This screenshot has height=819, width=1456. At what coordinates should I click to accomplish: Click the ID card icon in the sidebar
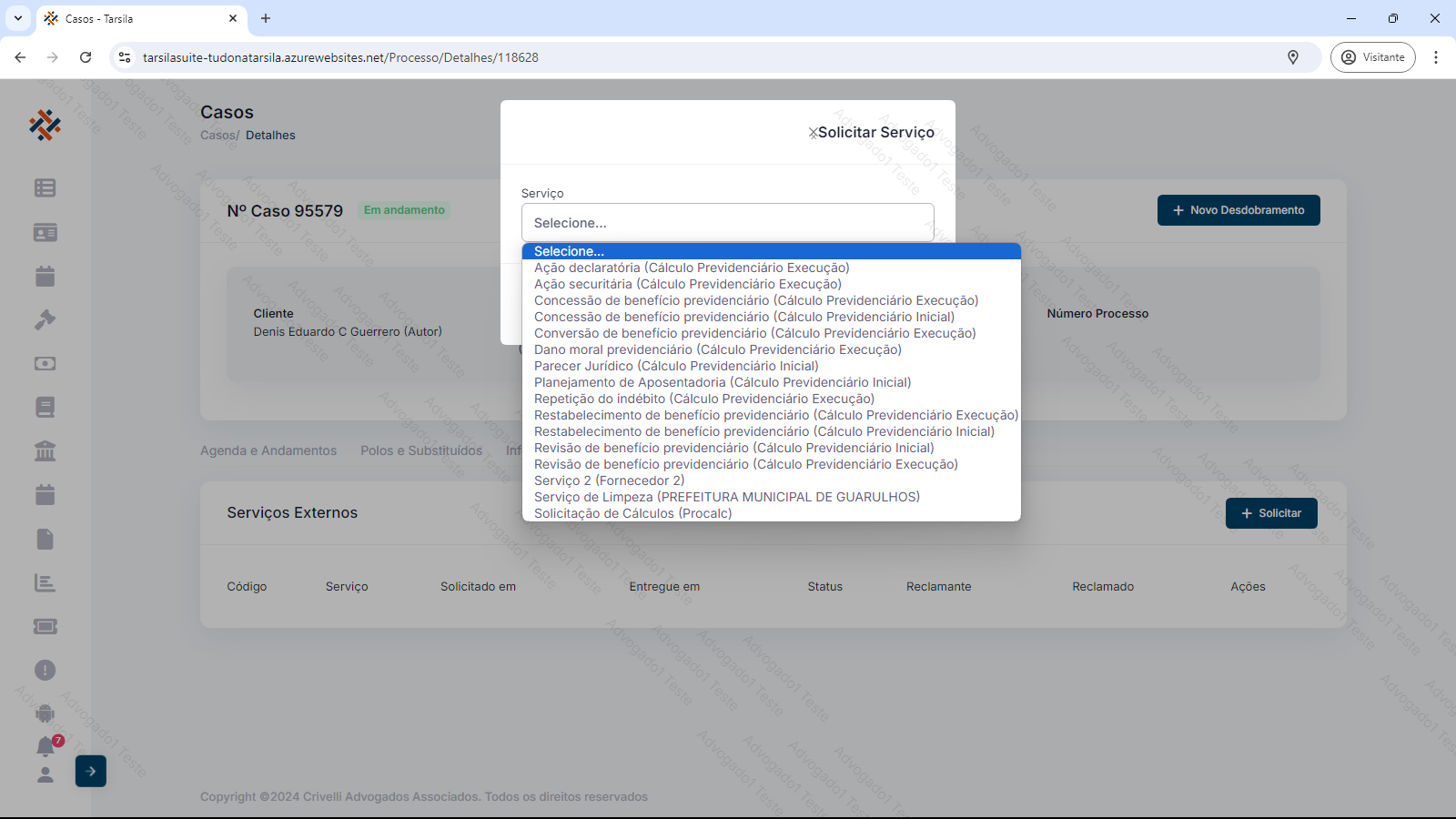[45, 233]
